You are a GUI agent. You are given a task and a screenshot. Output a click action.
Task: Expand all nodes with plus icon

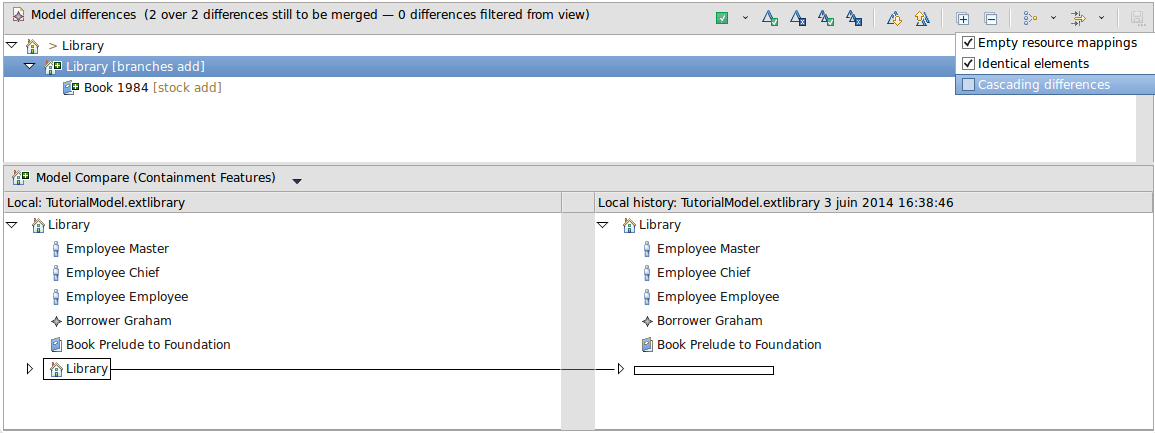click(962, 18)
